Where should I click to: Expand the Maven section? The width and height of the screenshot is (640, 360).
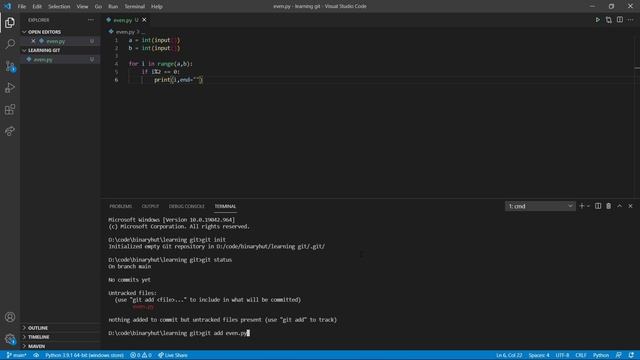(x=60, y=346)
